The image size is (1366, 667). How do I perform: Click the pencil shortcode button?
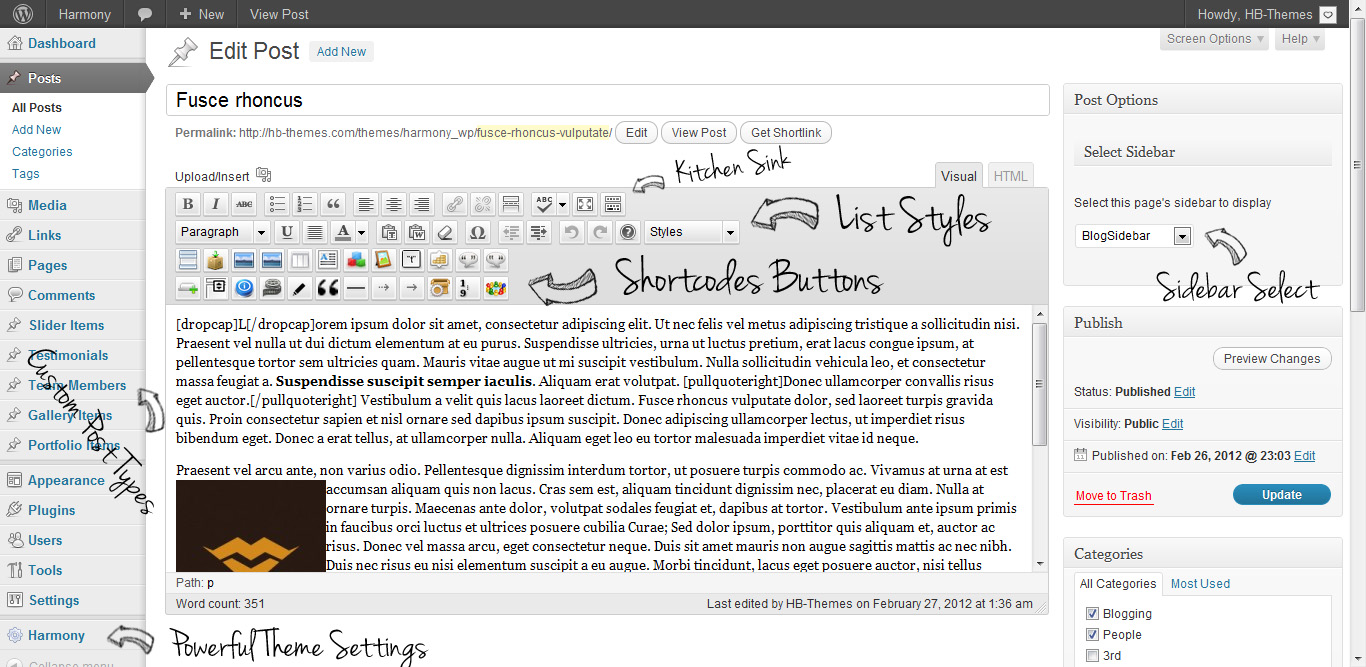300,288
